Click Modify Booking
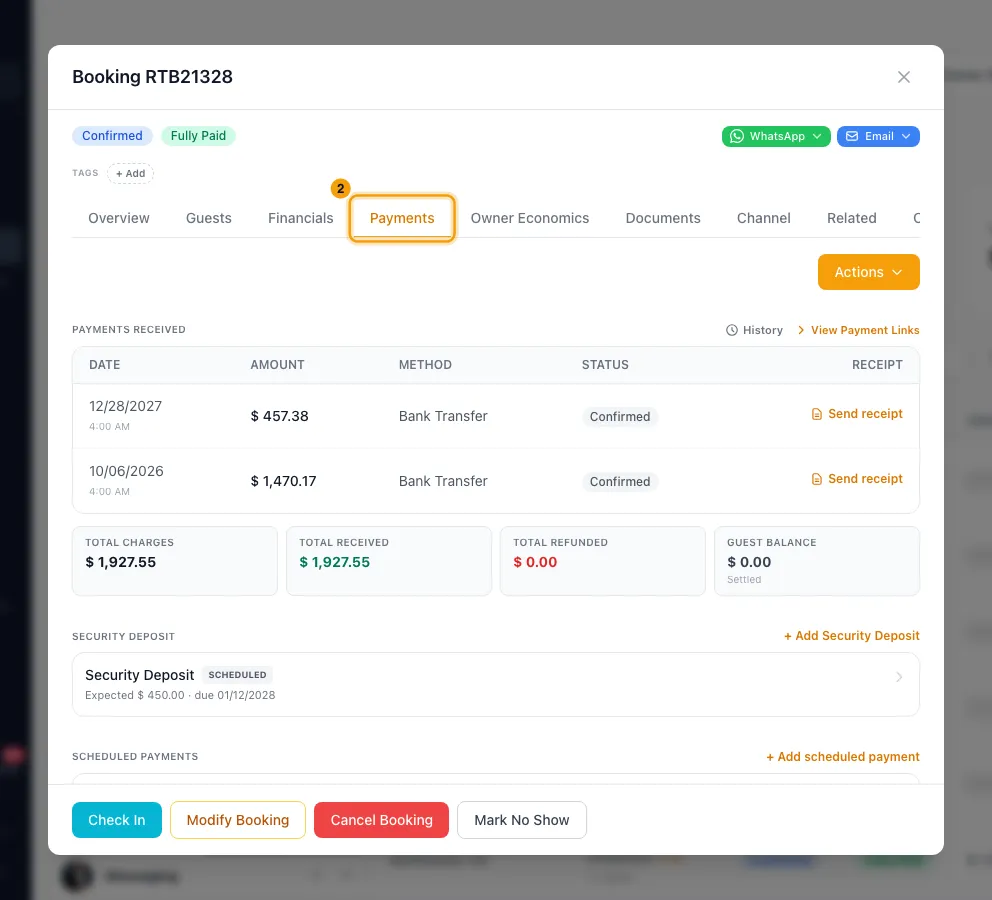The image size is (992, 900). pyautogui.click(x=238, y=820)
